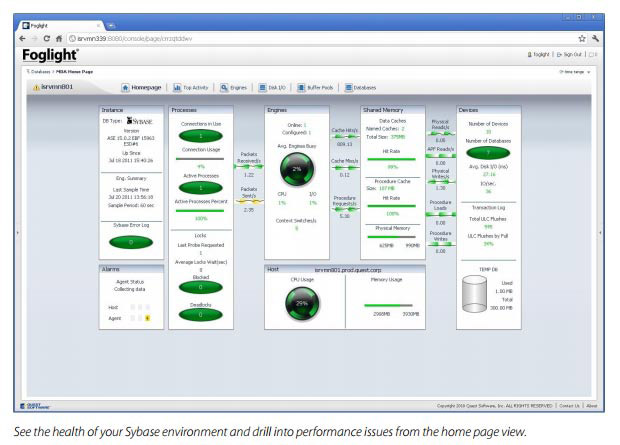
Task: Click the Packets Received/s flow
Action: 249,167
